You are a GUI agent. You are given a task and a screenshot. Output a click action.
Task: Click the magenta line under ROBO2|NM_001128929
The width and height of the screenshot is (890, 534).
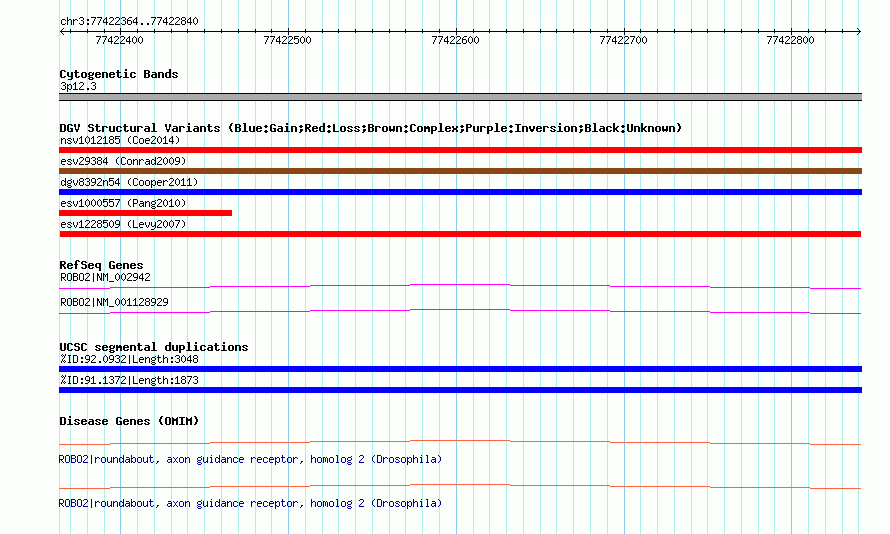point(460,312)
